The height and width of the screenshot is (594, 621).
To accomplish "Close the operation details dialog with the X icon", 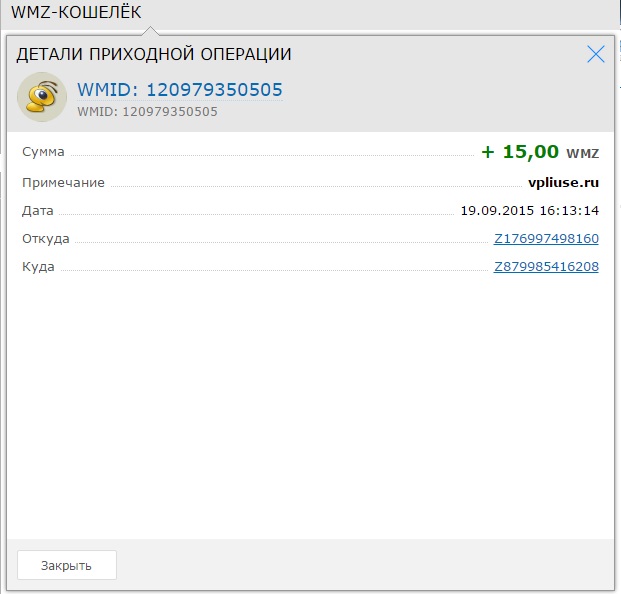I will coord(596,54).
